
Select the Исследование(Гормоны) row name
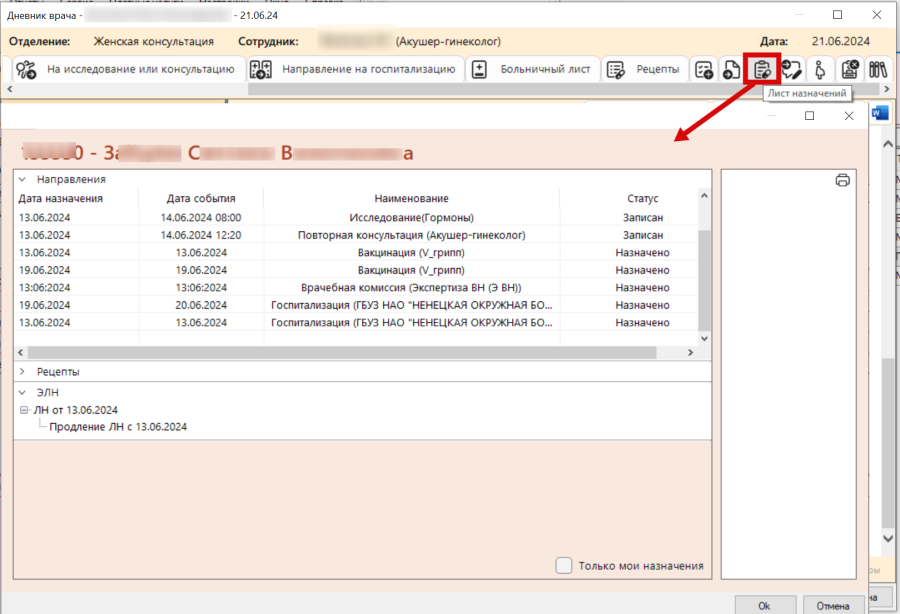412,218
